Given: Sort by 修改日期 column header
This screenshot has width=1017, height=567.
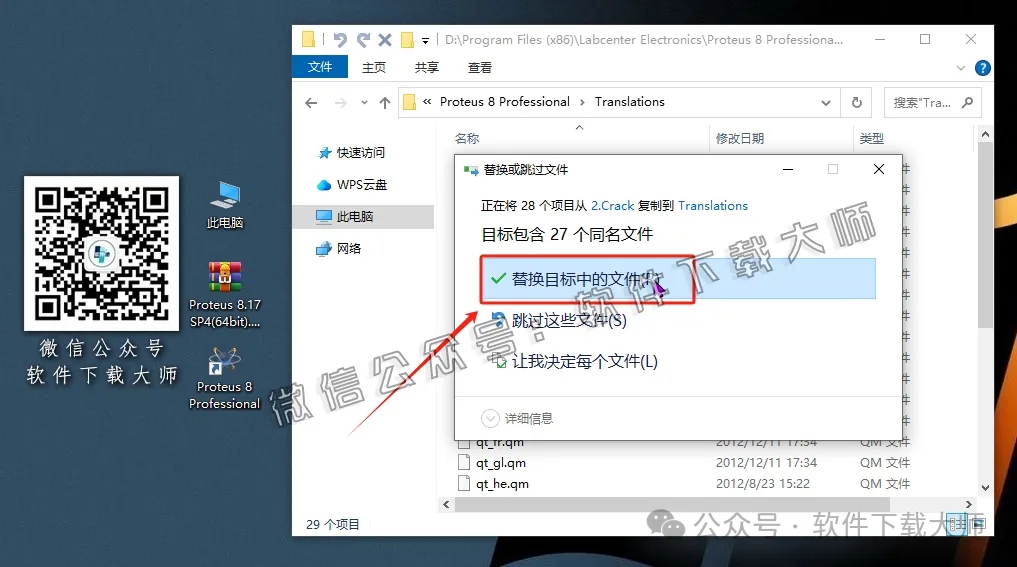Looking at the screenshot, I should [x=740, y=138].
